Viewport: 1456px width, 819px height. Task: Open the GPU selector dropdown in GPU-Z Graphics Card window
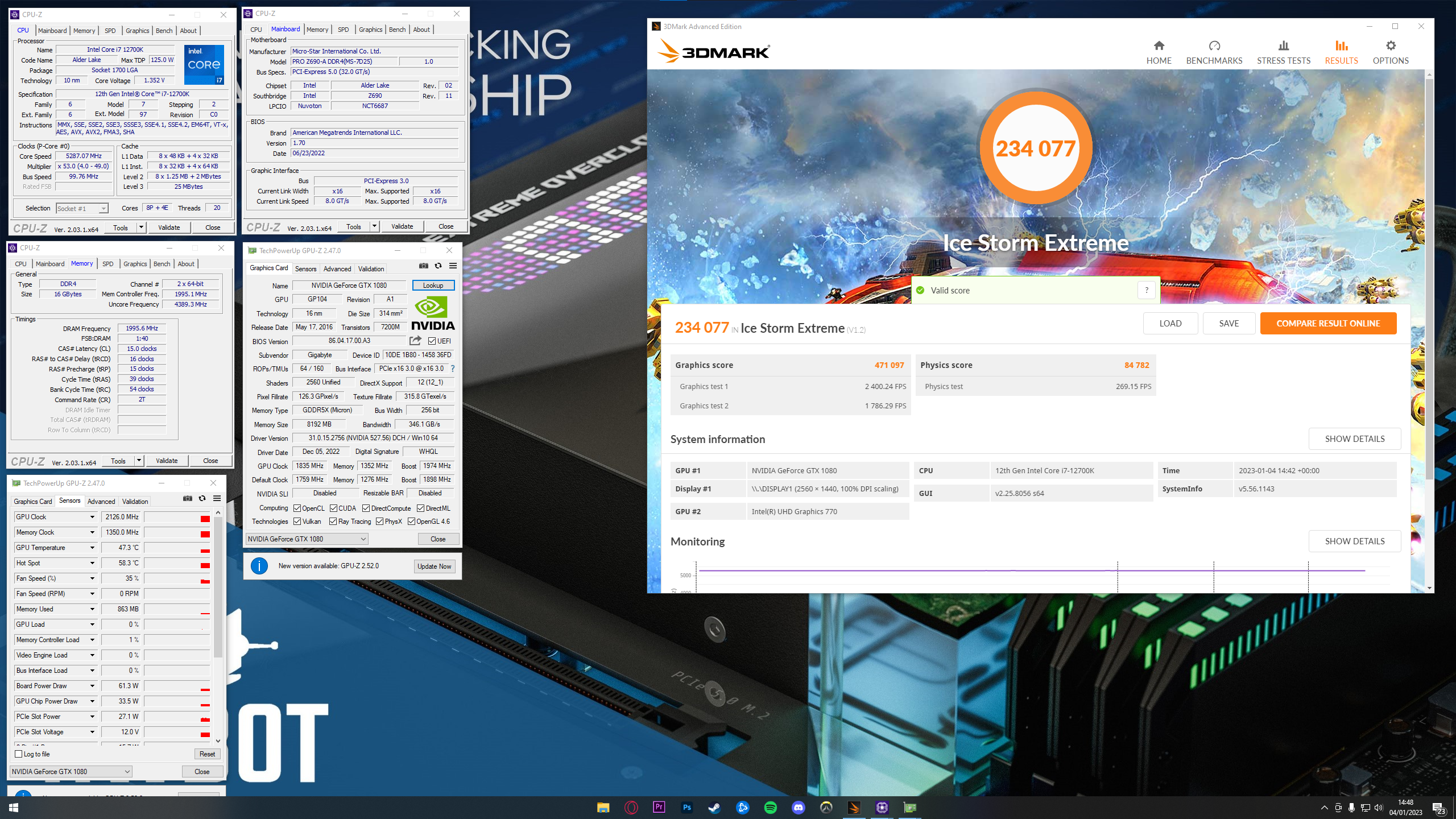click(x=307, y=539)
